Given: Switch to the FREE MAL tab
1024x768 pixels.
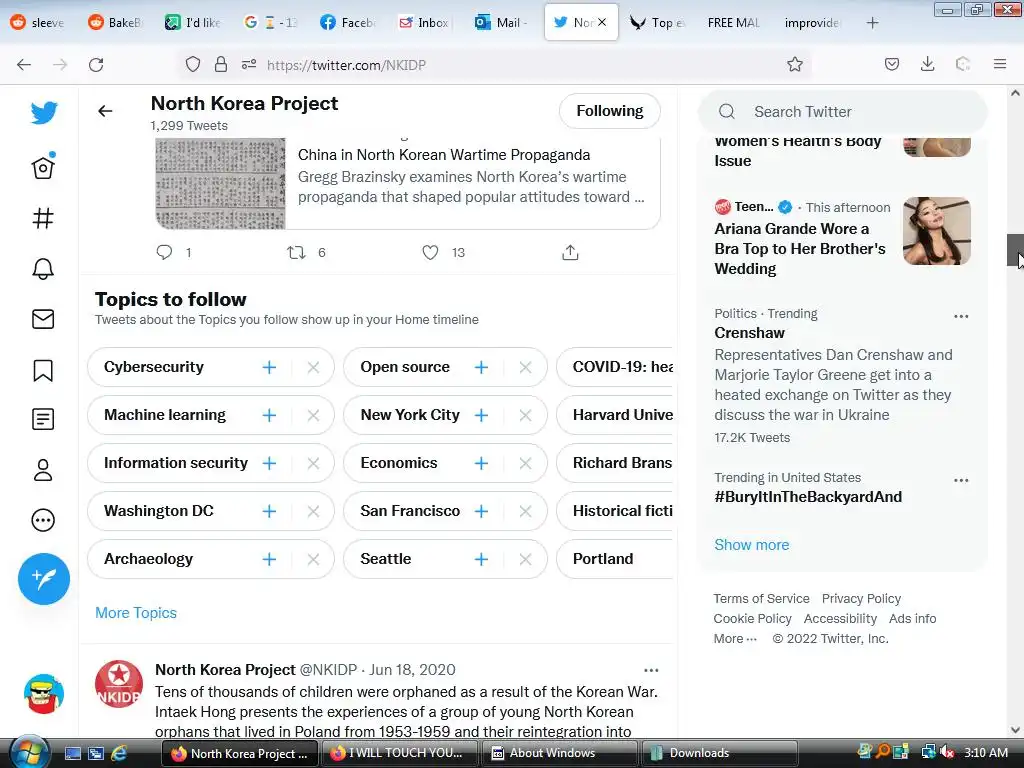Looking at the screenshot, I should click(x=733, y=23).
